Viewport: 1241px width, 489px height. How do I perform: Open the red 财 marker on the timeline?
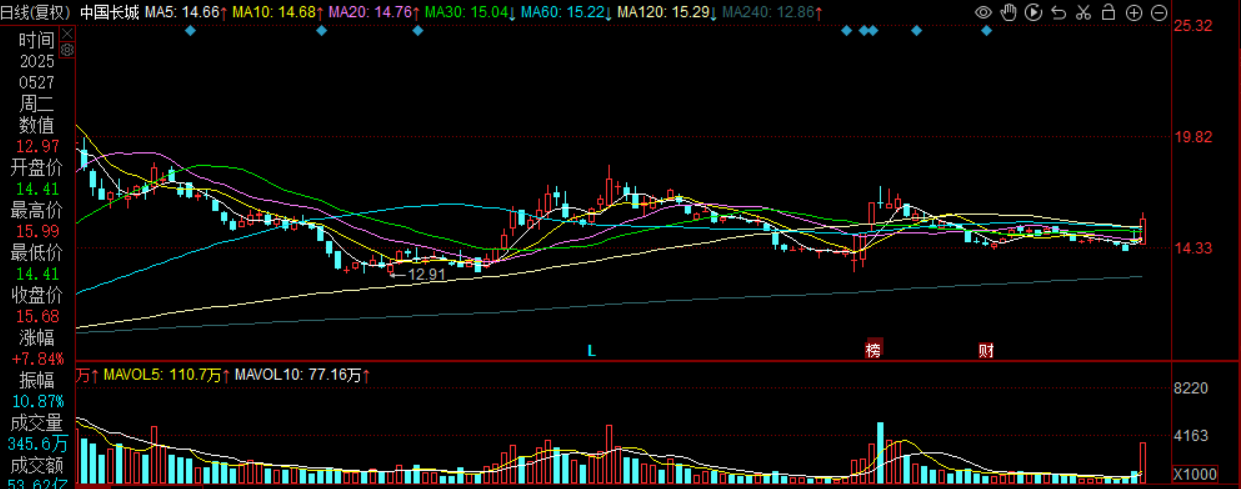[986, 350]
